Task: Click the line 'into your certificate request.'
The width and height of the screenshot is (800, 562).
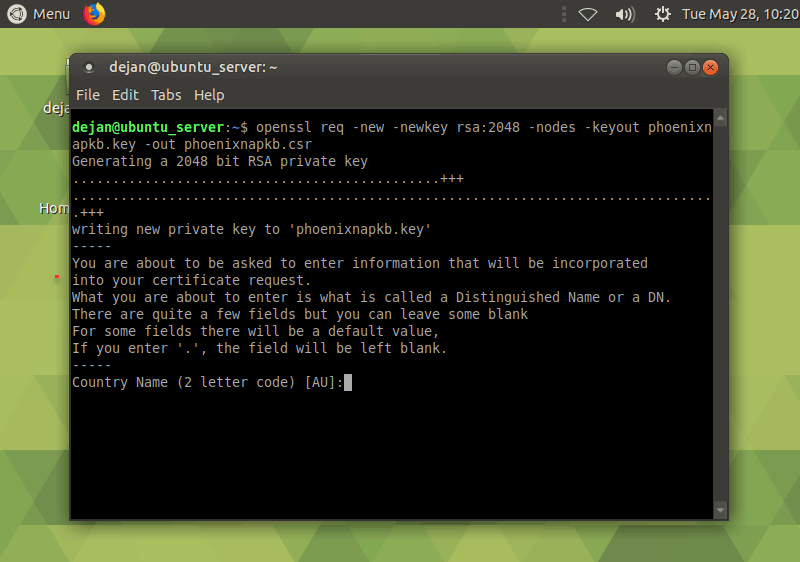Action: coord(191,280)
